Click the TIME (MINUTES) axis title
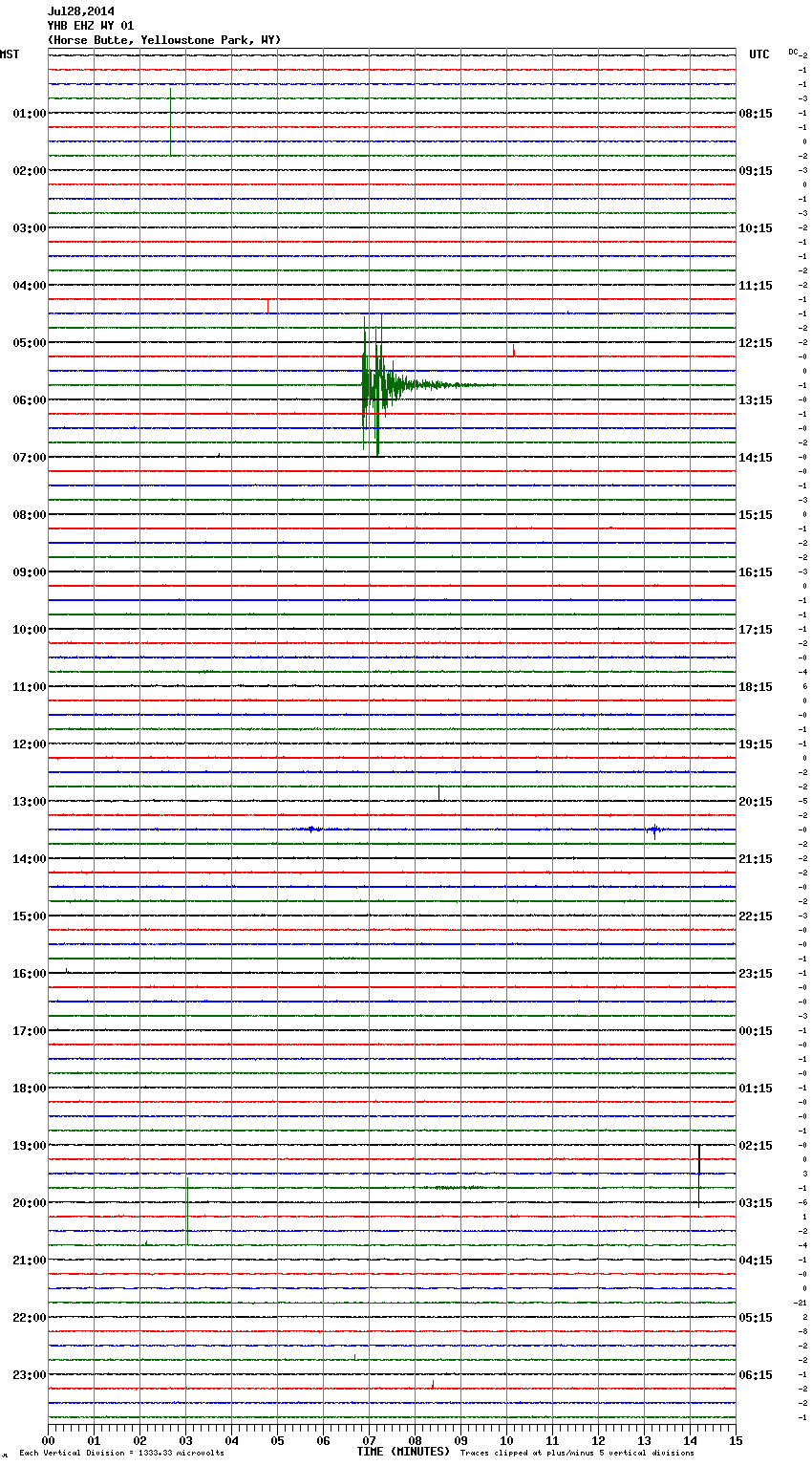 point(403,1452)
